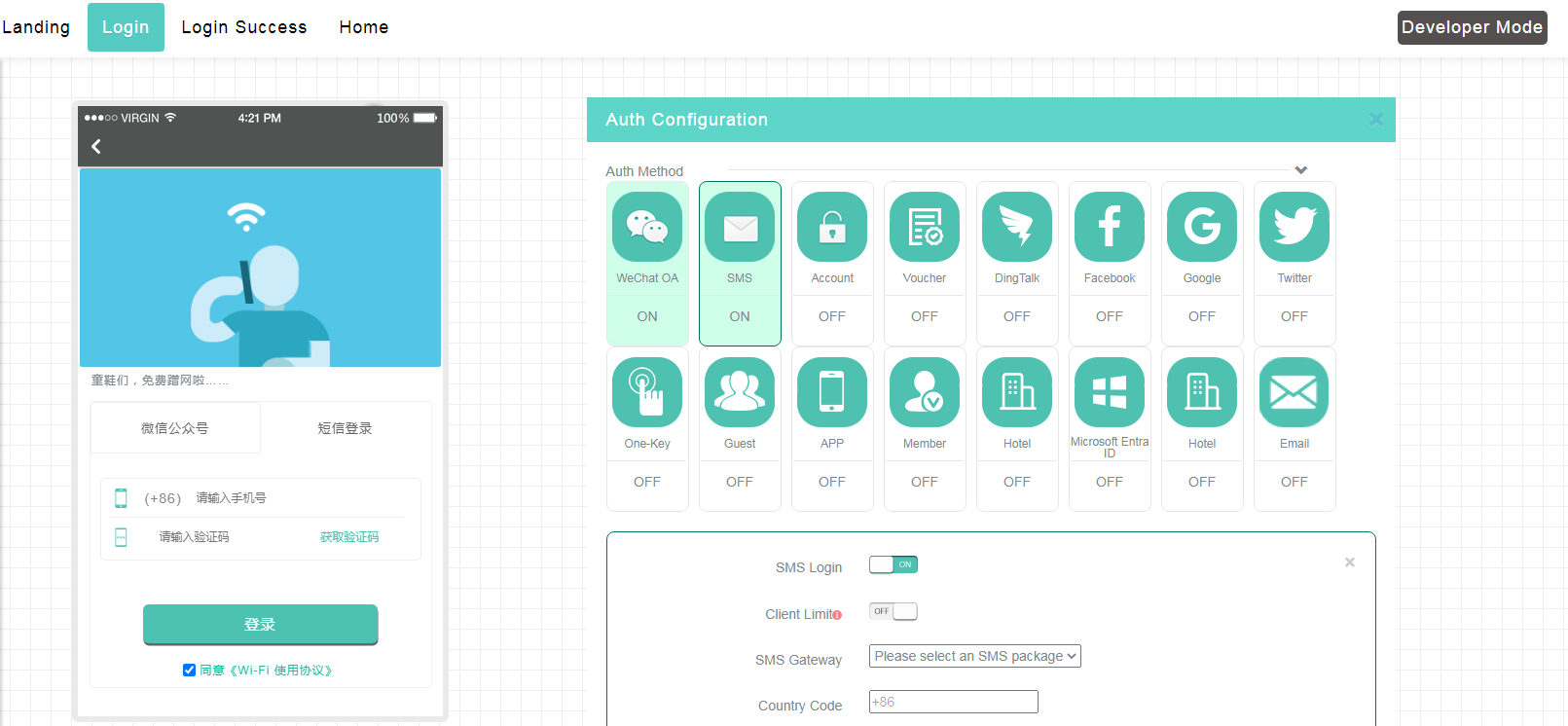Turn on Facebook OFF status

(x=1110, y=316)
